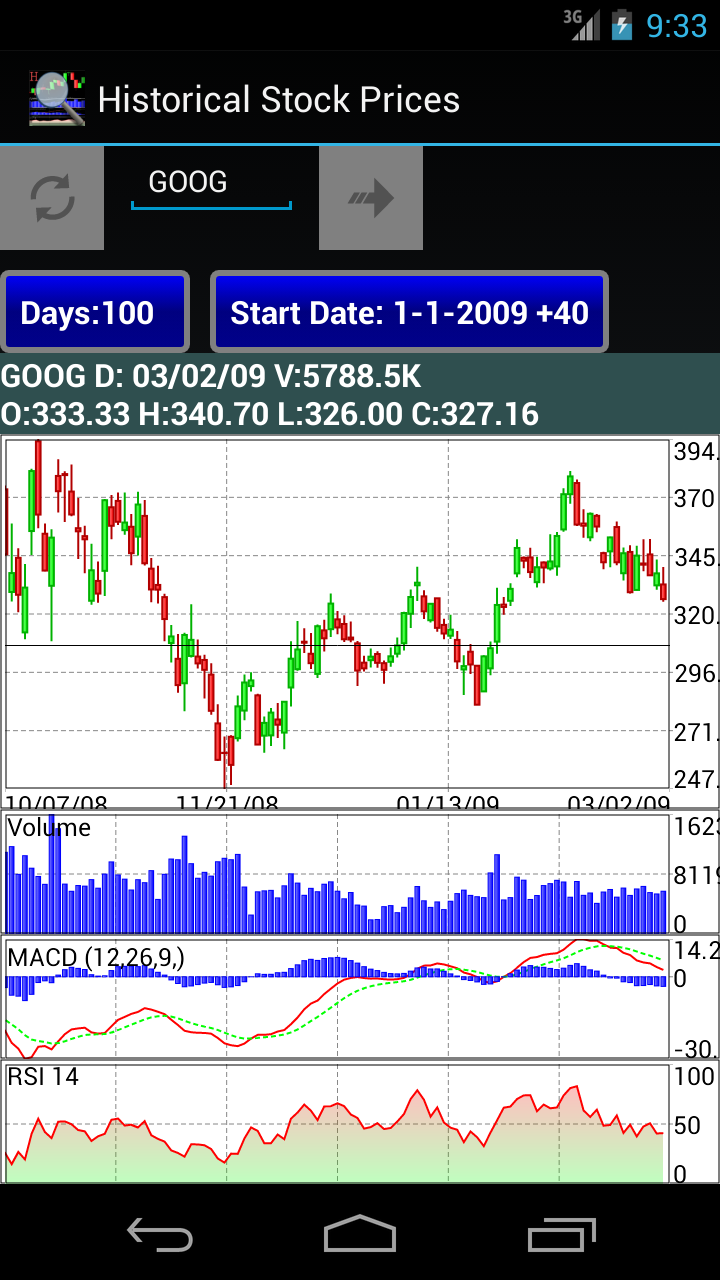Tap the refresh arrows icon button
Screen dimensions: 720x1280
coord(52,198)
